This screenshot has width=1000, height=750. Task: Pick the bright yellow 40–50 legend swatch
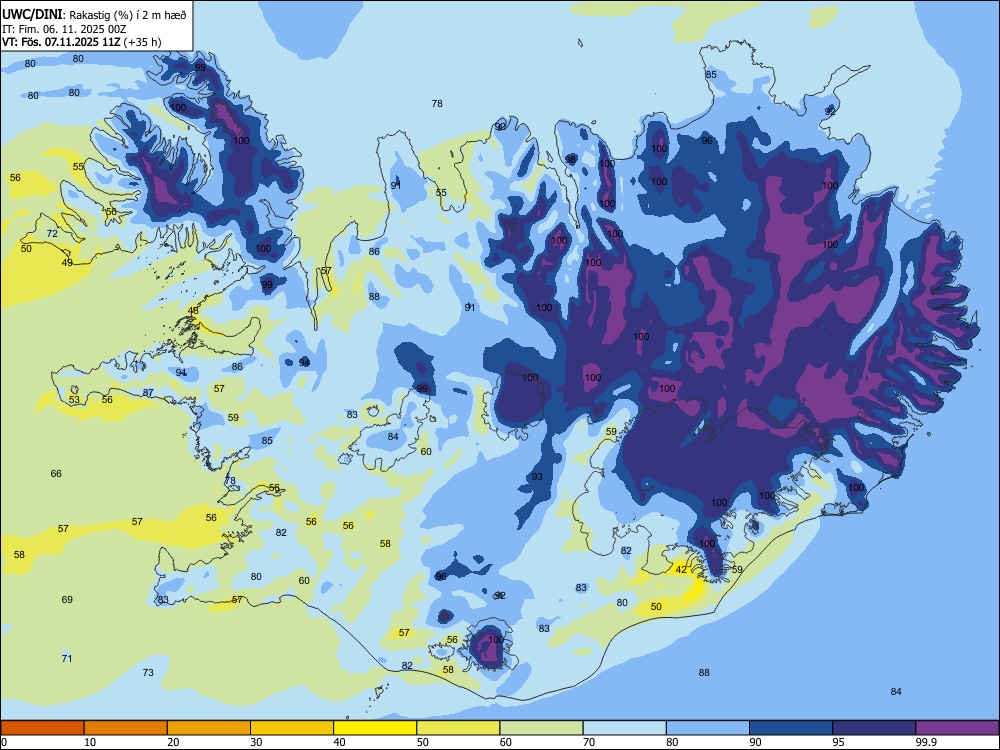click(x=375, y=728)
